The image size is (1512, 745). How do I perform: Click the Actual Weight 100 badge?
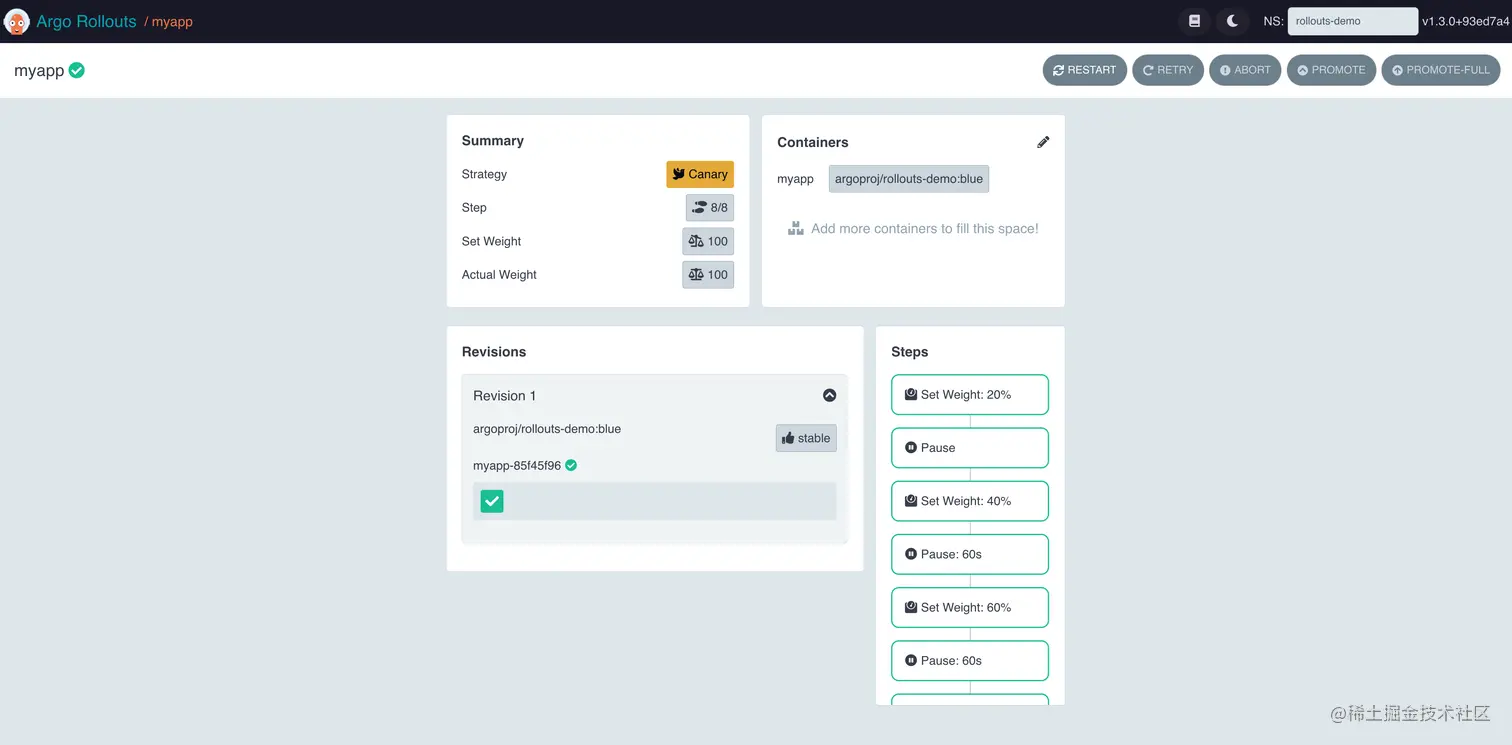(x=708, y=275)
